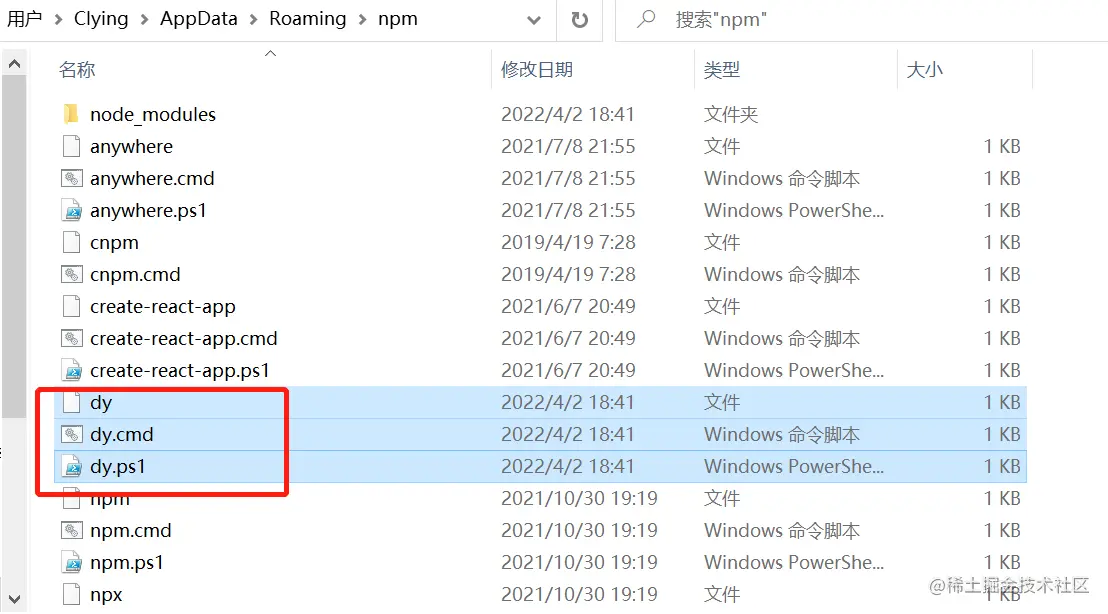Click the node_modules folder icon
Screen dimensions: 1108x614
[71, 114]
